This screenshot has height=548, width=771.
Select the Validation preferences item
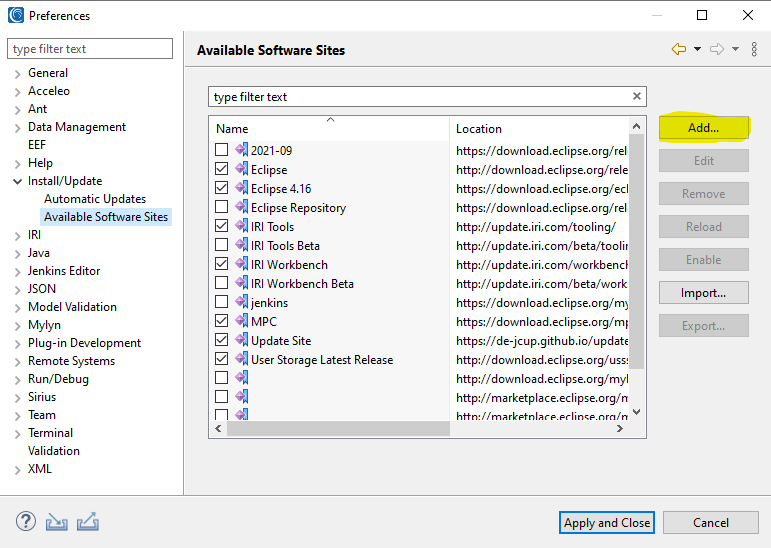click(x=54, y=451)
